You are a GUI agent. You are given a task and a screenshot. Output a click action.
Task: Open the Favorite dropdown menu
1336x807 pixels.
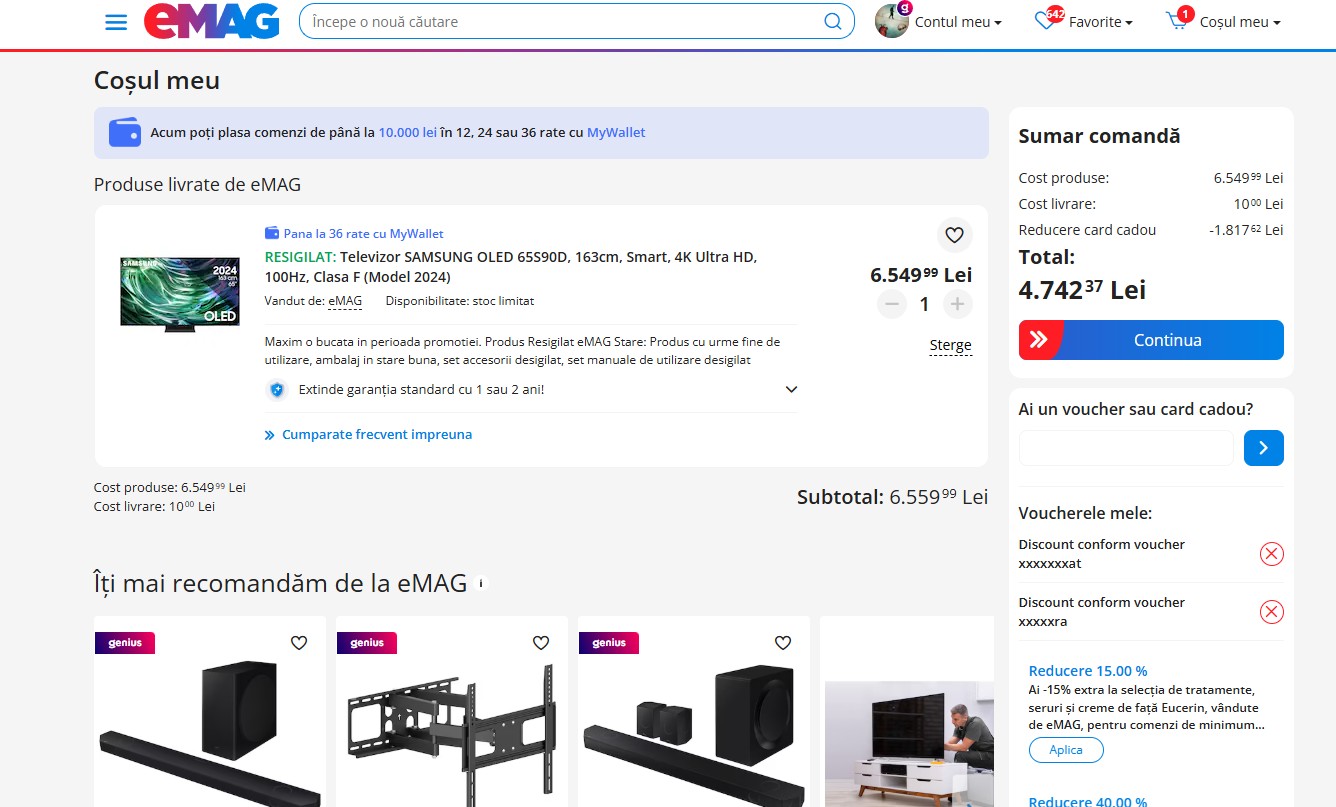[x=1083, y=22]
